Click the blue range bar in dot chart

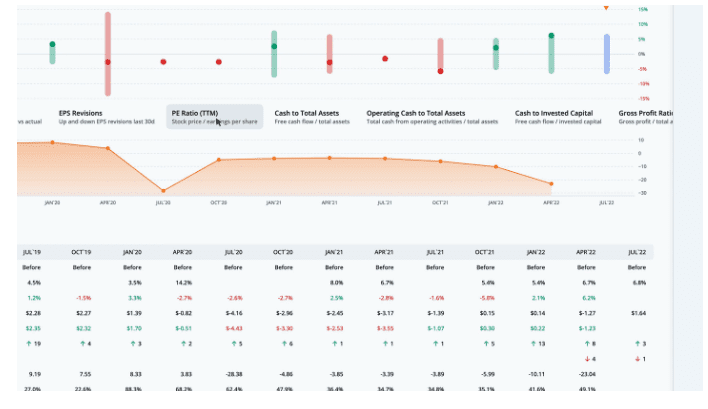pos(606,53)
